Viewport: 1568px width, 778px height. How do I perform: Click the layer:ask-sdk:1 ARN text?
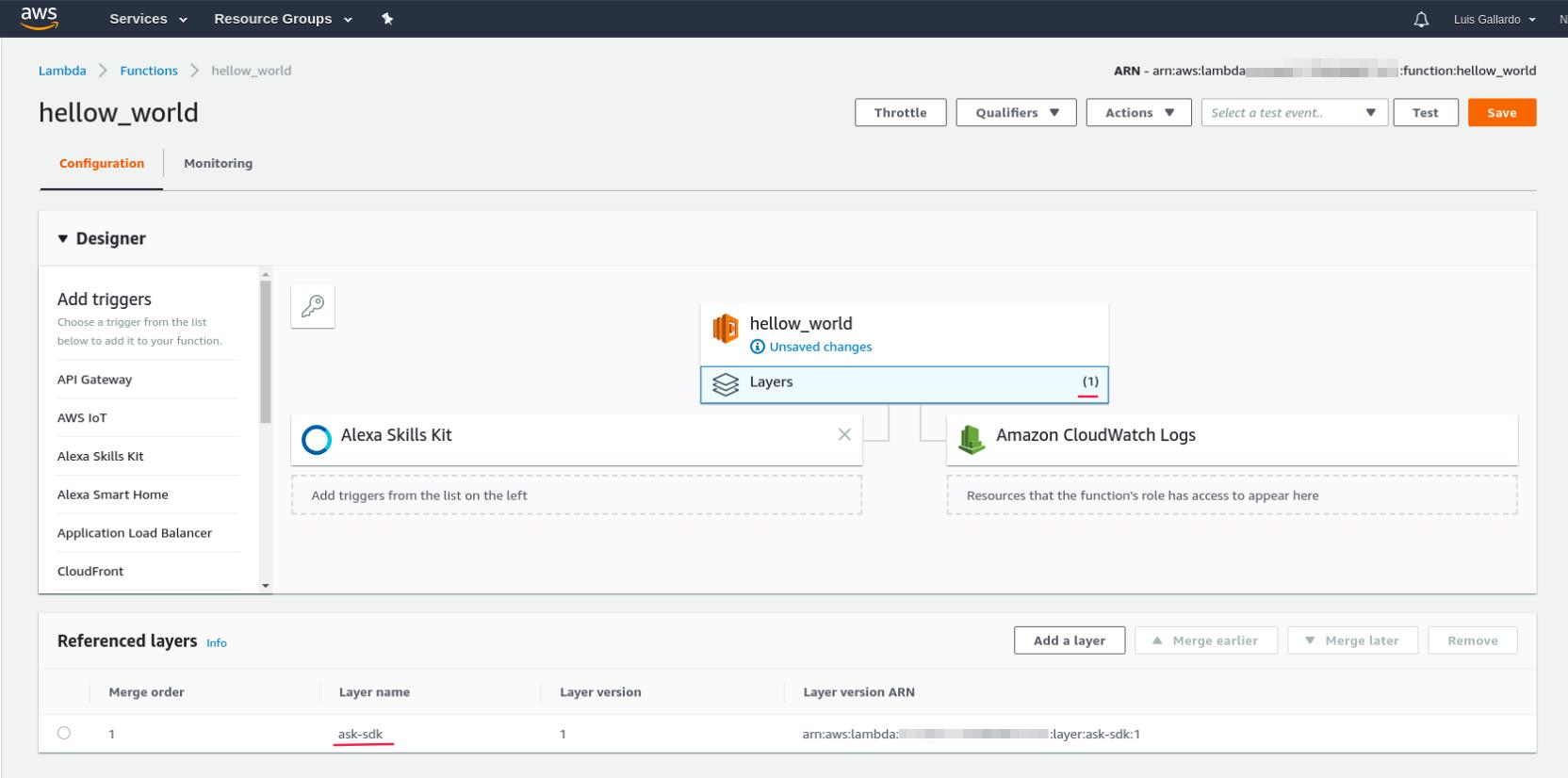(1095, 734)
